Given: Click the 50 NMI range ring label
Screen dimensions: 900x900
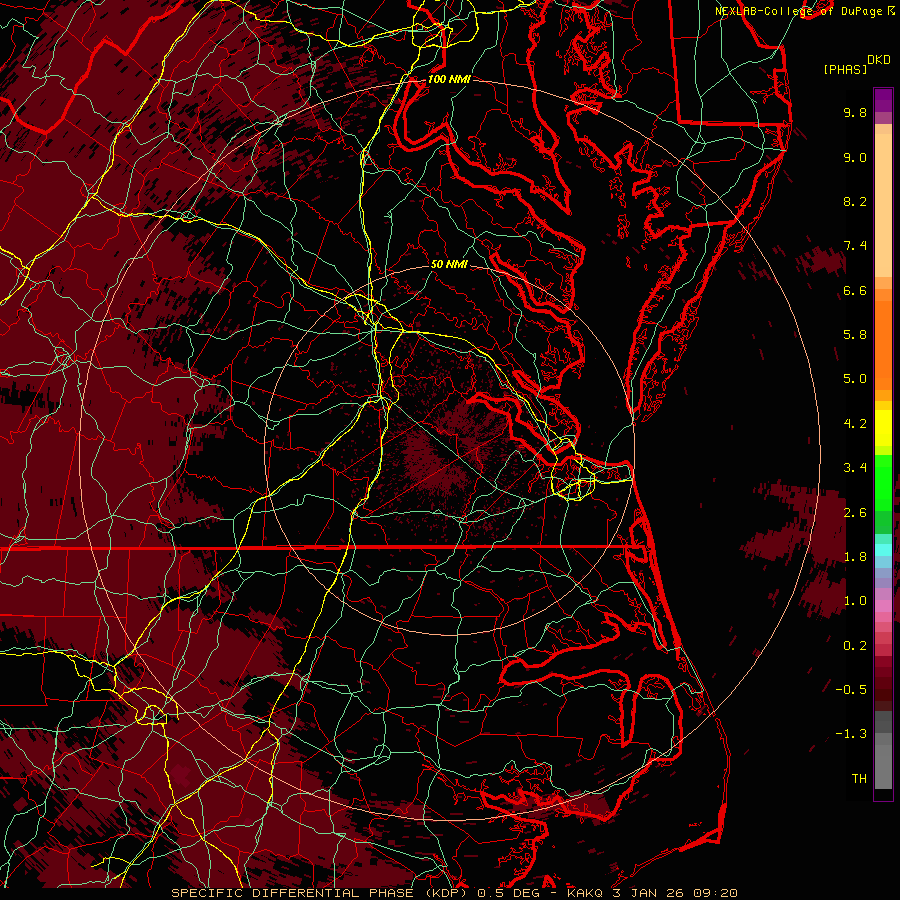Looking at the screenshot, I should pos(449,264).
